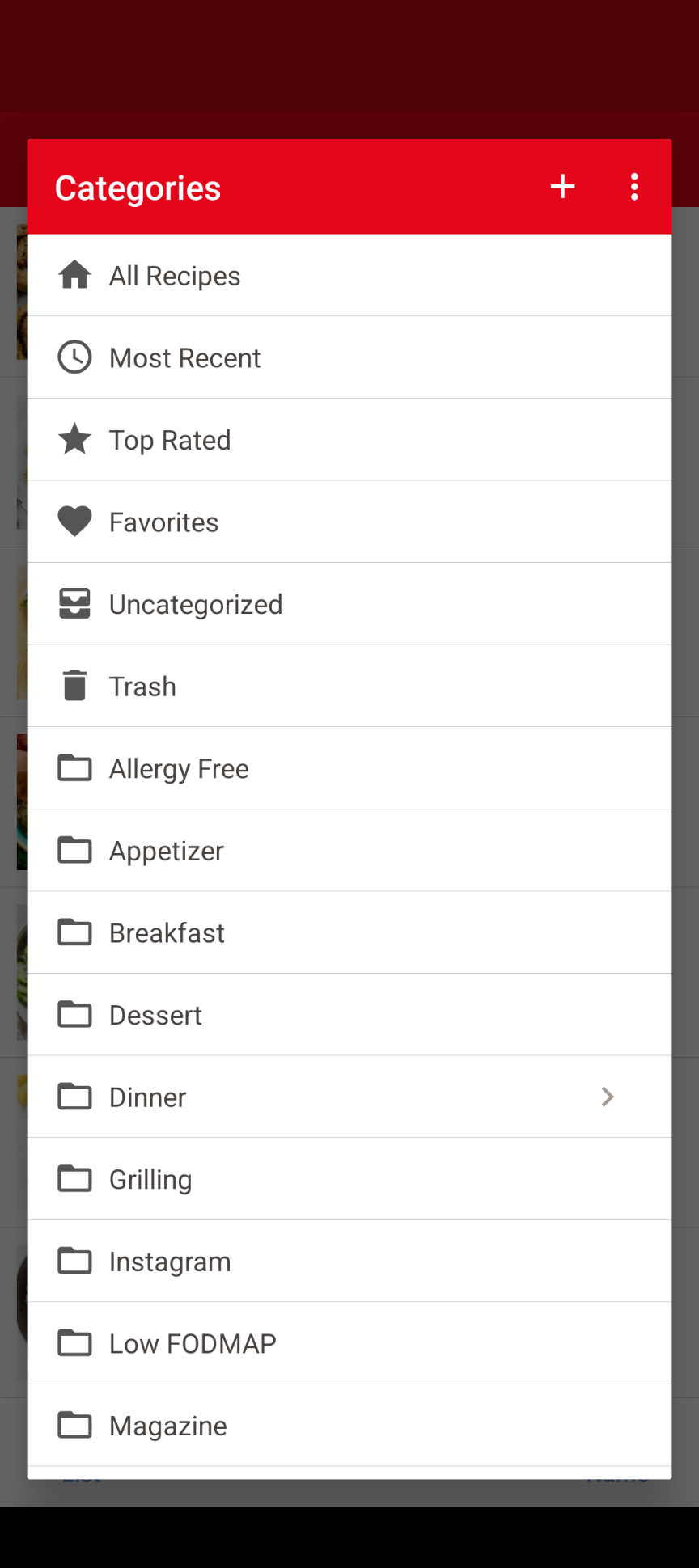Open the Dessert category
This screenshot has height=1568, width=699.
[155, 1015]
